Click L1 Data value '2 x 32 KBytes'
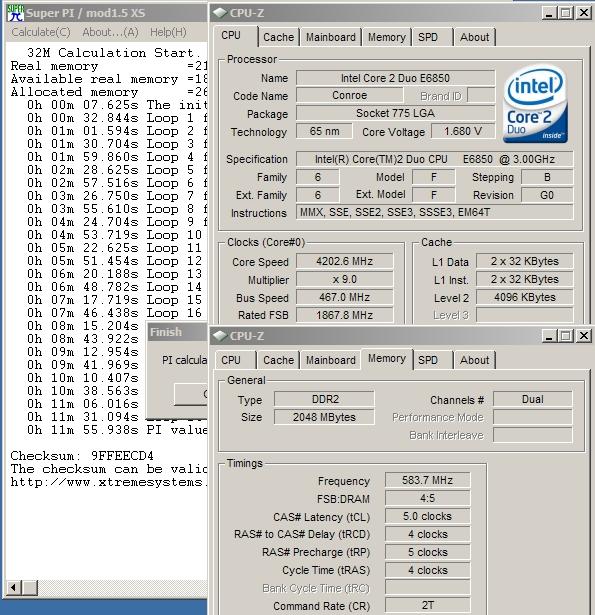 point(525,261)
